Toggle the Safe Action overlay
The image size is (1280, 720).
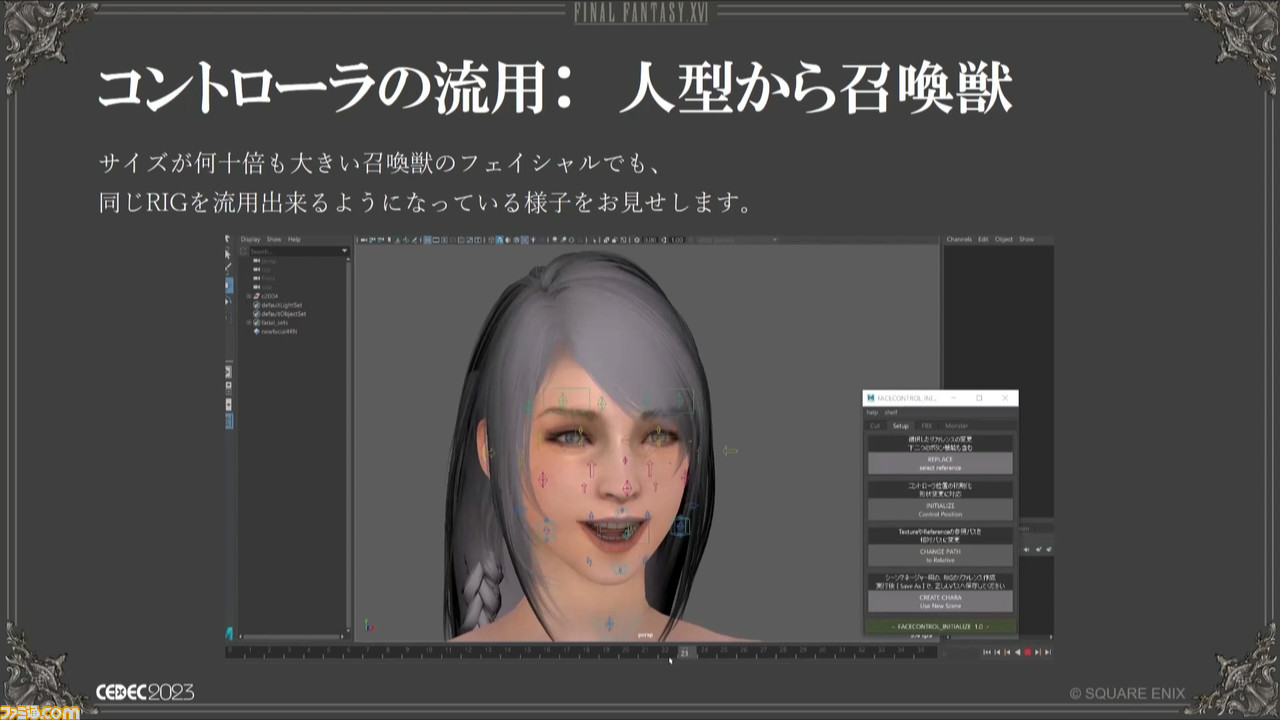click(470, 240)
